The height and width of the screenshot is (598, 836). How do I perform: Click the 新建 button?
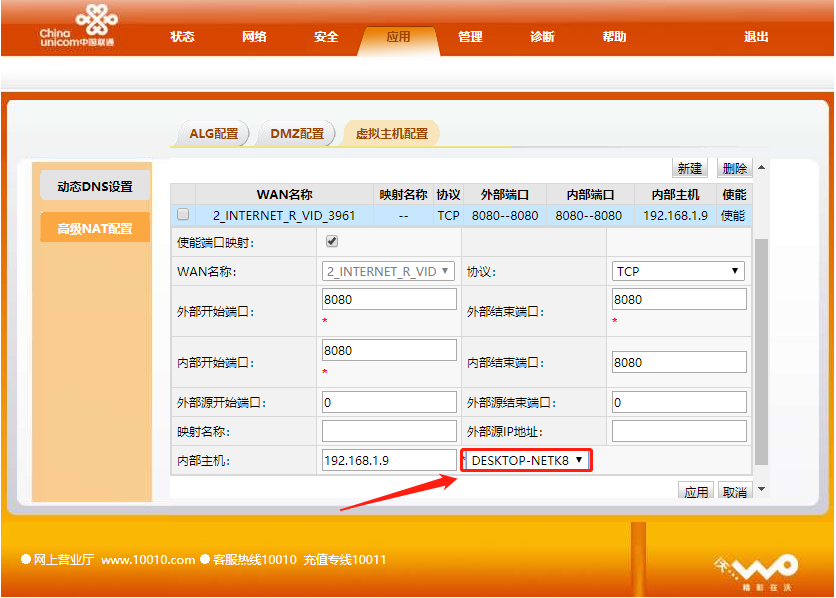tap(689, 168)
